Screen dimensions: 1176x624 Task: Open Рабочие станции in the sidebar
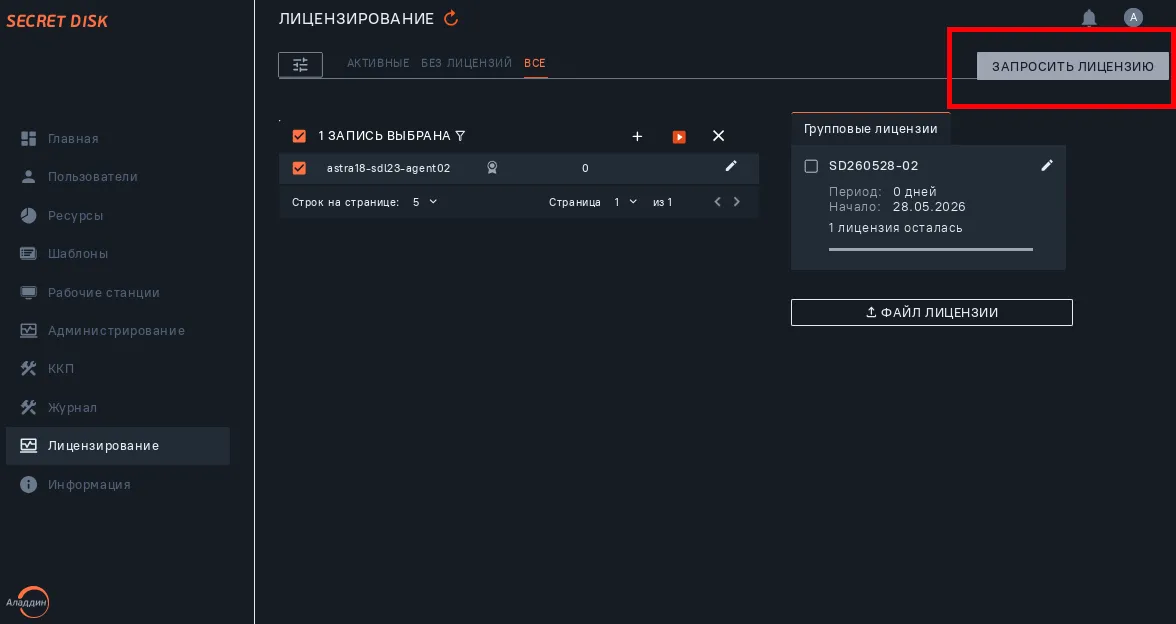tap(118, 292)
